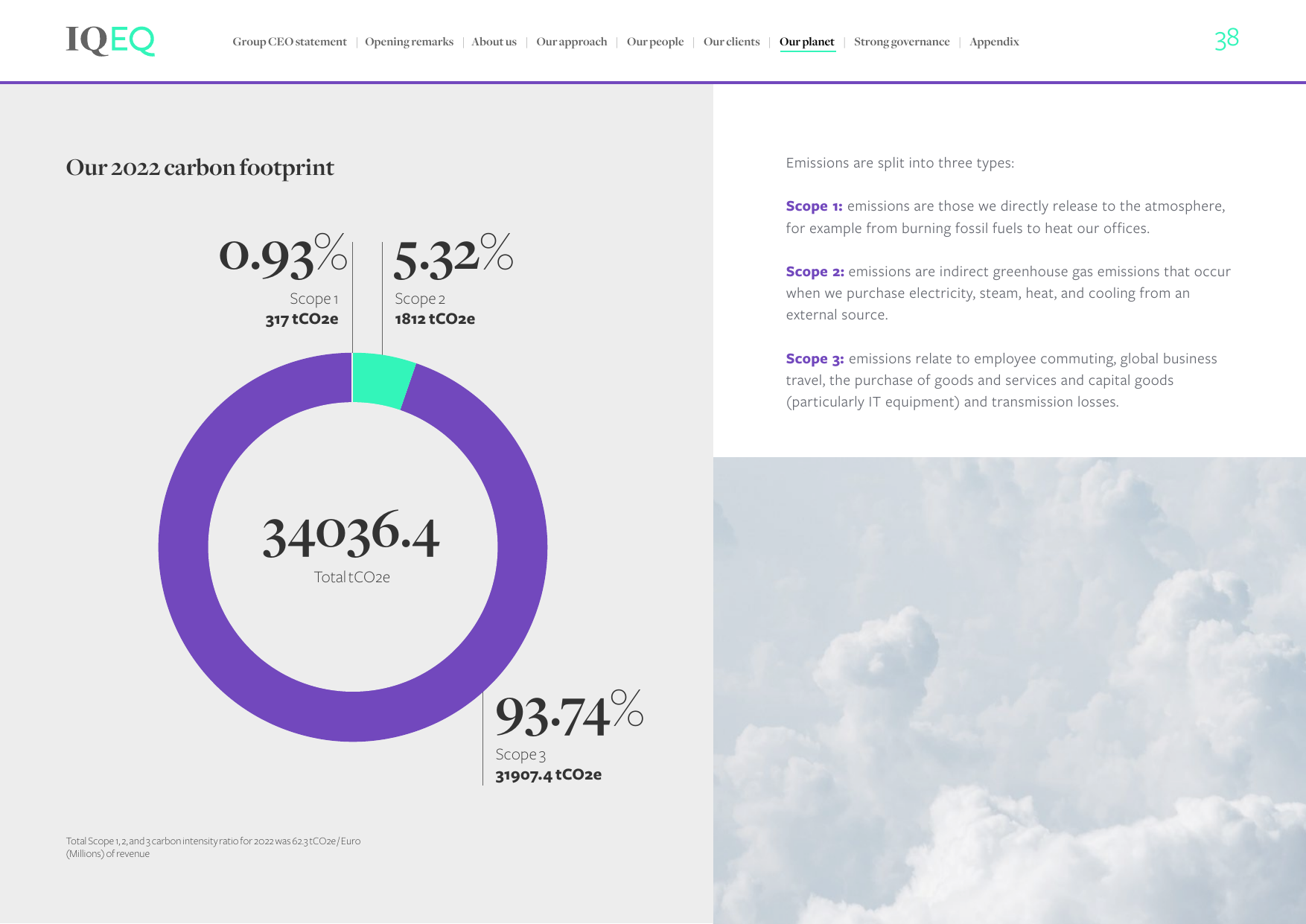
Task: Select the 317 tCO2e value
Action: [x=302, y=319]
